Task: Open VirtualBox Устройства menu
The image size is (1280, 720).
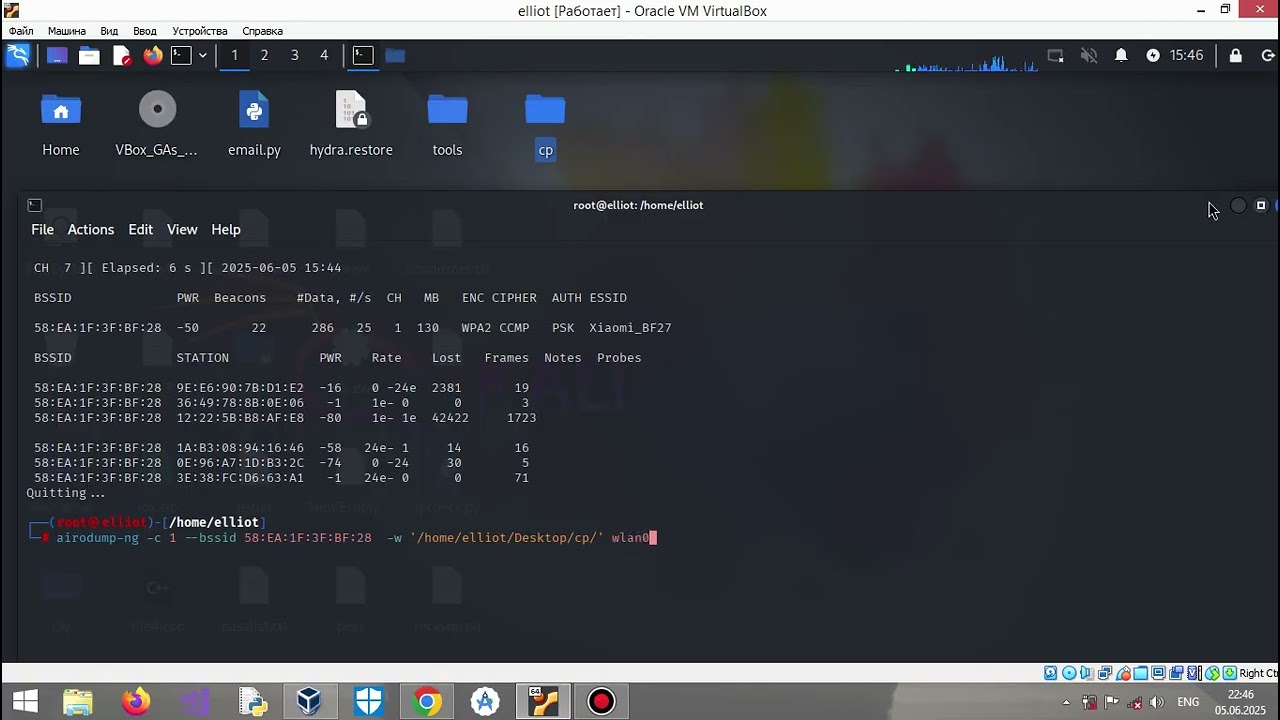Action: (x=200, y=31)
